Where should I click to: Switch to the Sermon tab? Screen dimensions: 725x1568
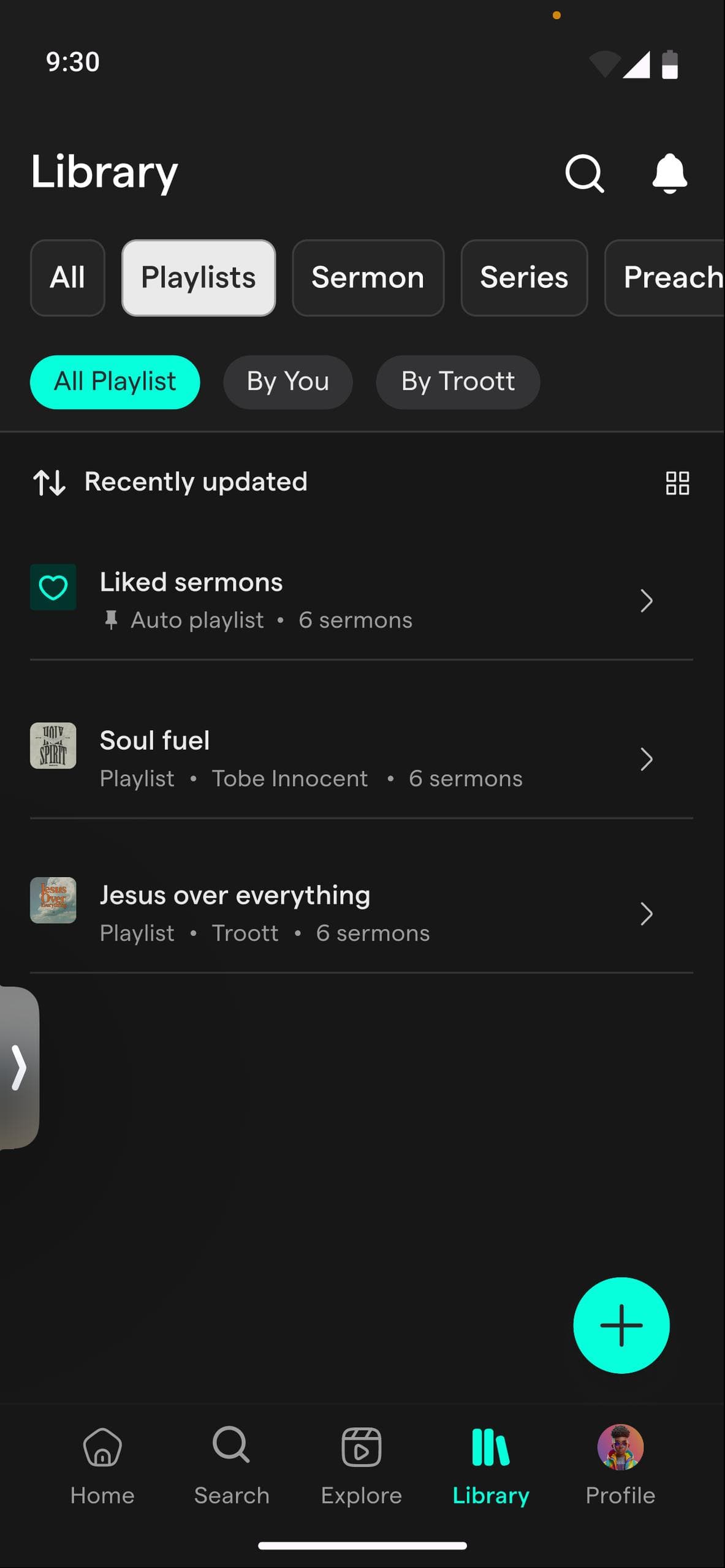pyautogui.click(x=368, y=277)
